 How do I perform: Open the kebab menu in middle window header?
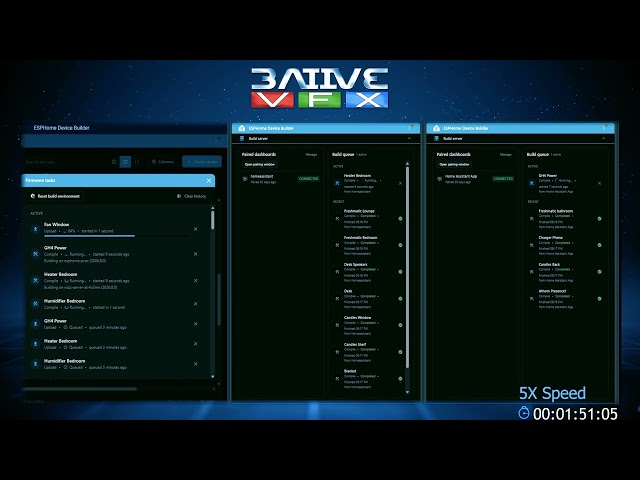[x=410, y=128]
